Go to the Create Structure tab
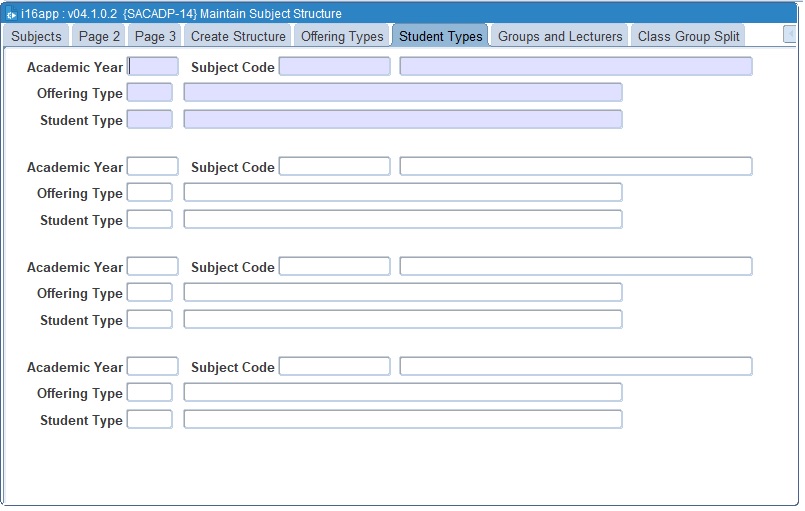Image resolution: width=805 pixels, height=511 pixels. click(x=238, y=36)
